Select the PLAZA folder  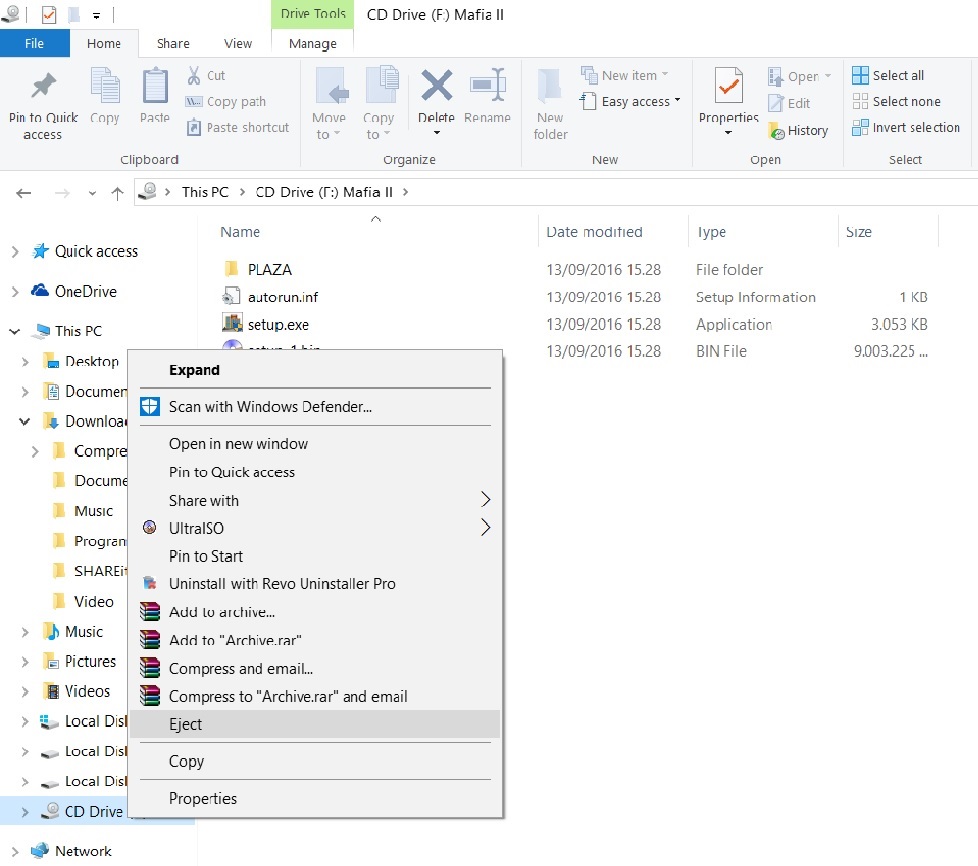[269, 270]
